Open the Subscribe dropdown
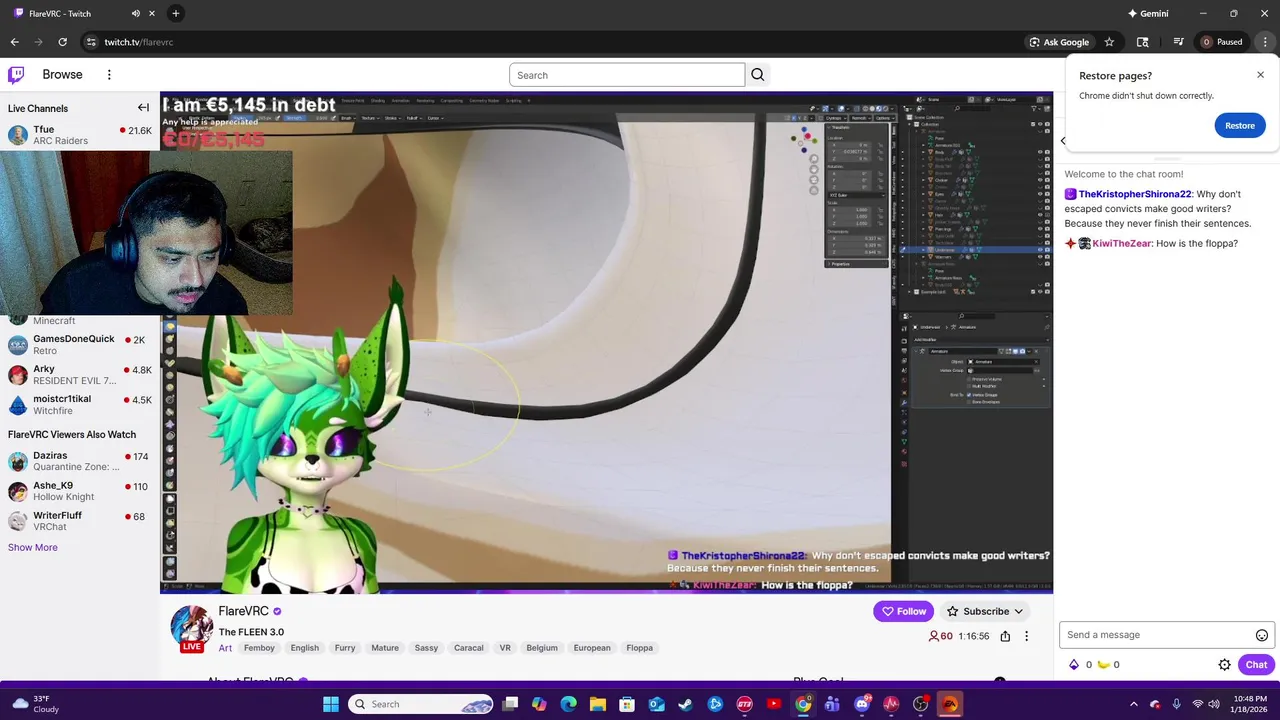 (x=985, y=611)
